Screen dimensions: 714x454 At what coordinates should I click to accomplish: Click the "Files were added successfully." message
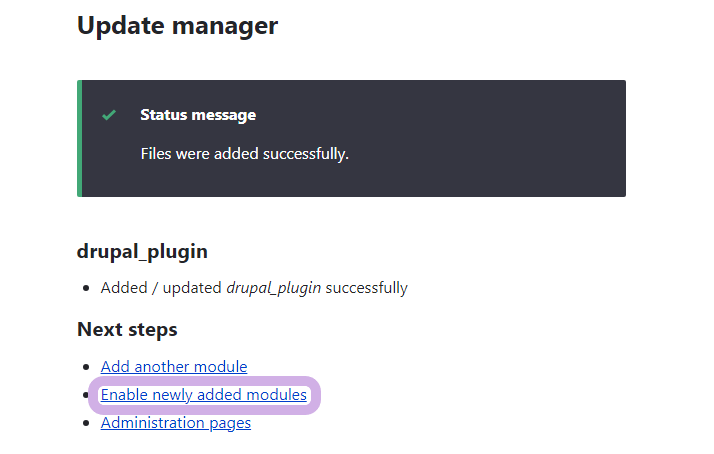pyautogui.click(x=244, y=154)
